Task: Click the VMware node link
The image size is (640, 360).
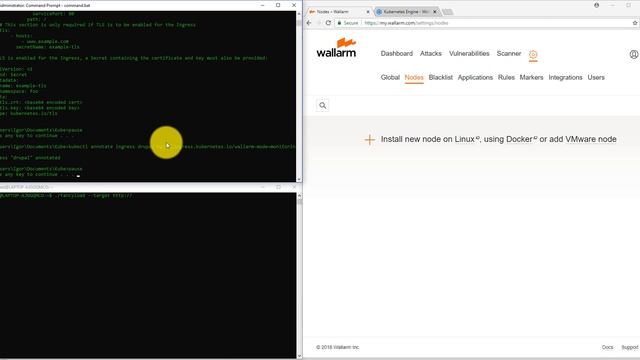Action: point(591,139)
